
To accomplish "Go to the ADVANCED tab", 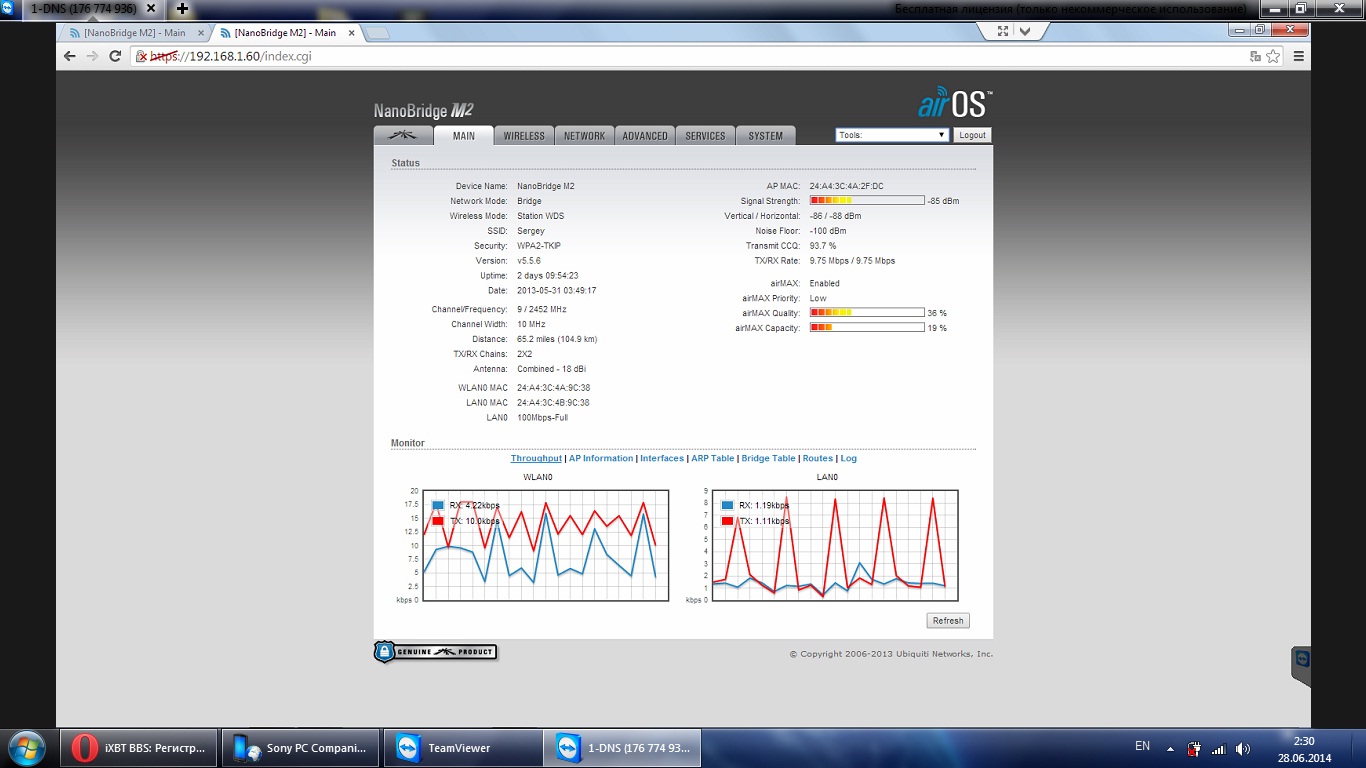I will [x=645, y=136].
